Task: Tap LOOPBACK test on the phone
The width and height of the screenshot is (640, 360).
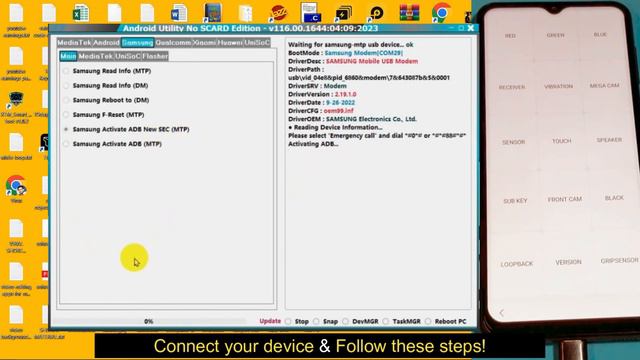Action: [x=517, y=264]
